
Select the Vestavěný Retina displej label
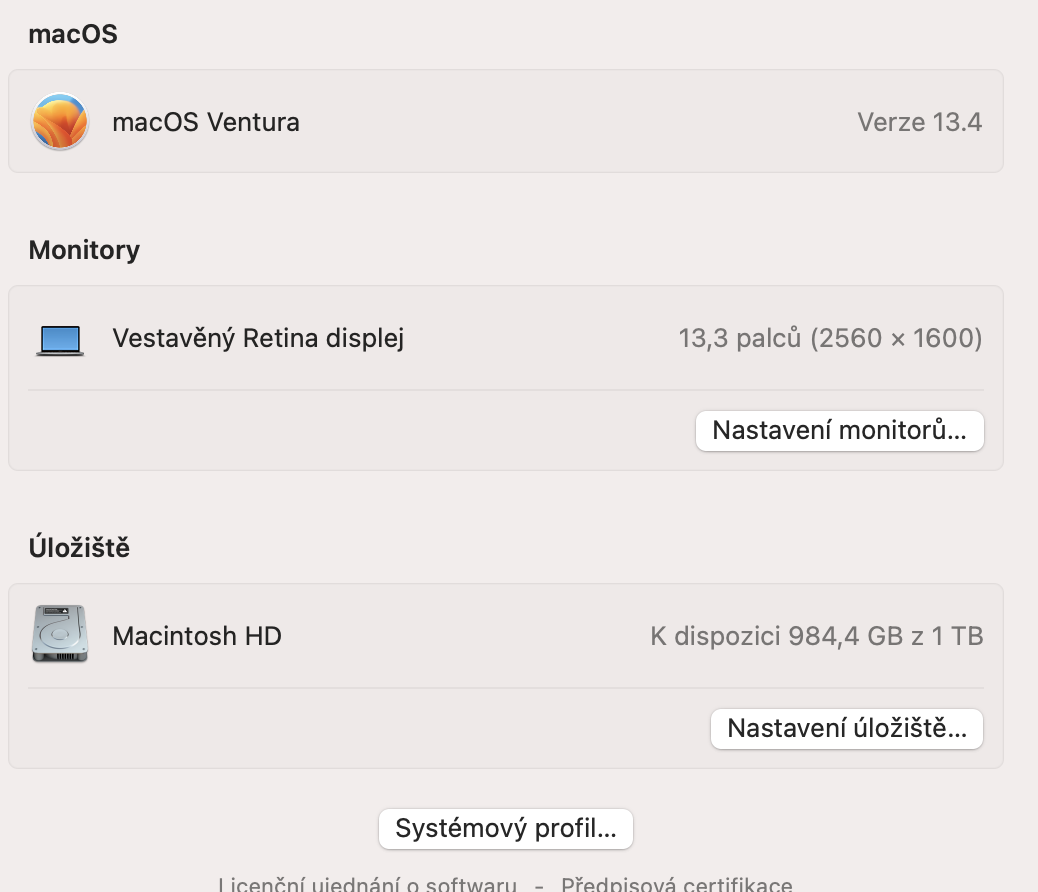(258, 338)
